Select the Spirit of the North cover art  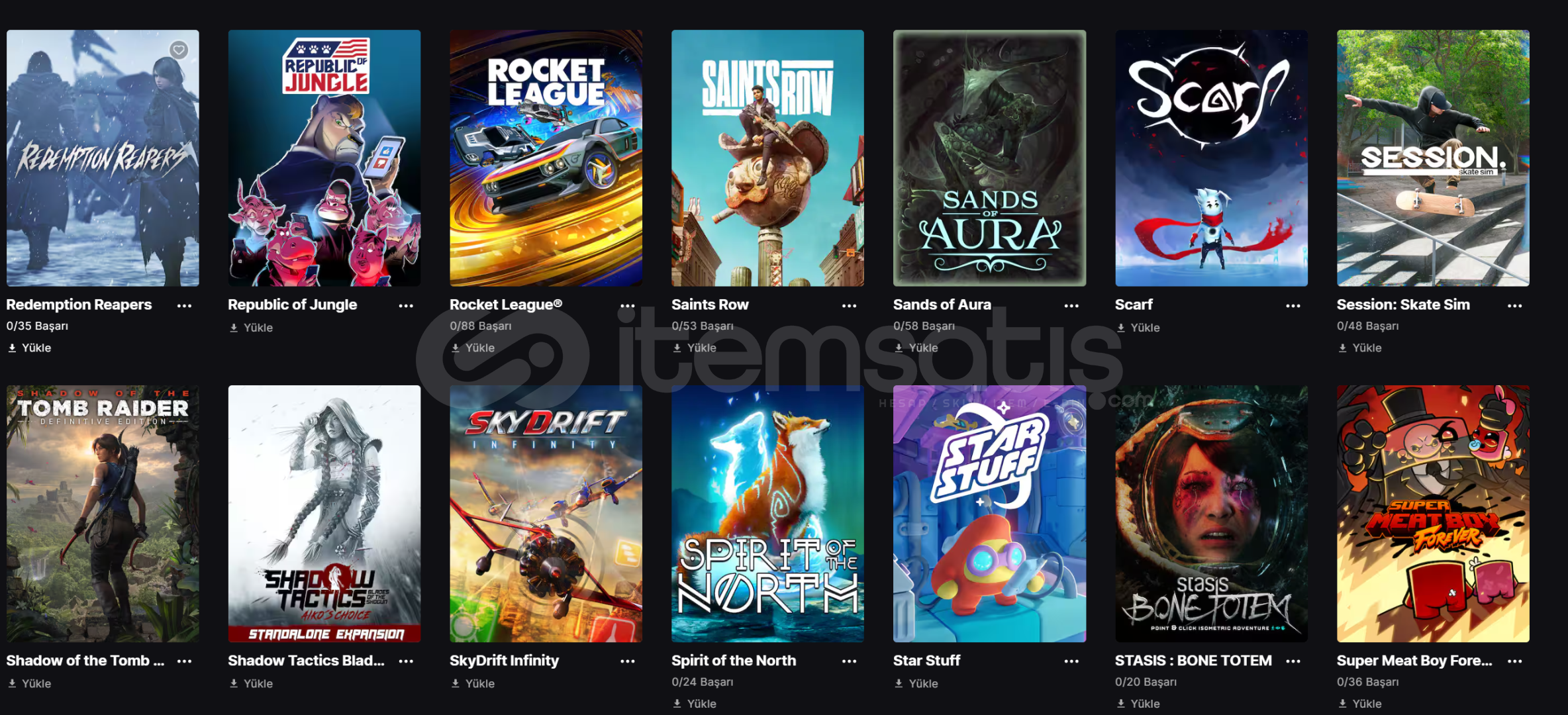767,514
